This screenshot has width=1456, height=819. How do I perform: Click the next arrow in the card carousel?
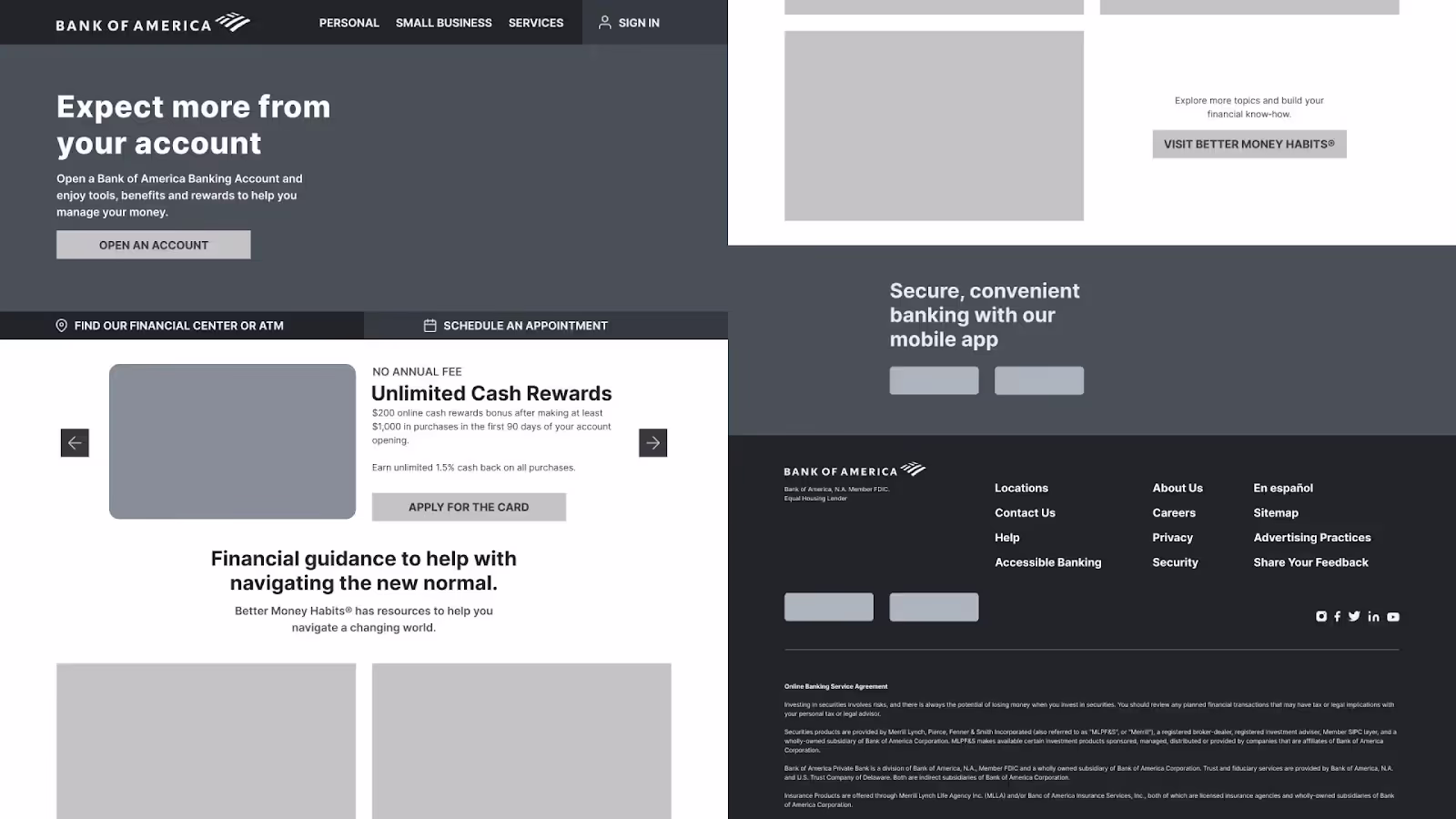pos(652,443)
